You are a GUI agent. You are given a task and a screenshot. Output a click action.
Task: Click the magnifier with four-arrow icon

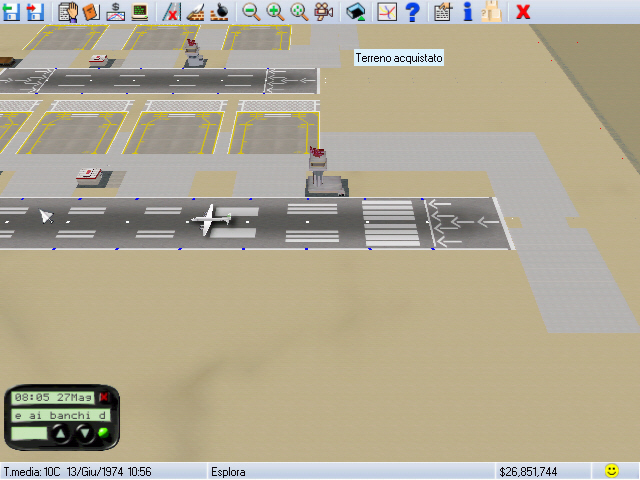click(x=299, y=11)
